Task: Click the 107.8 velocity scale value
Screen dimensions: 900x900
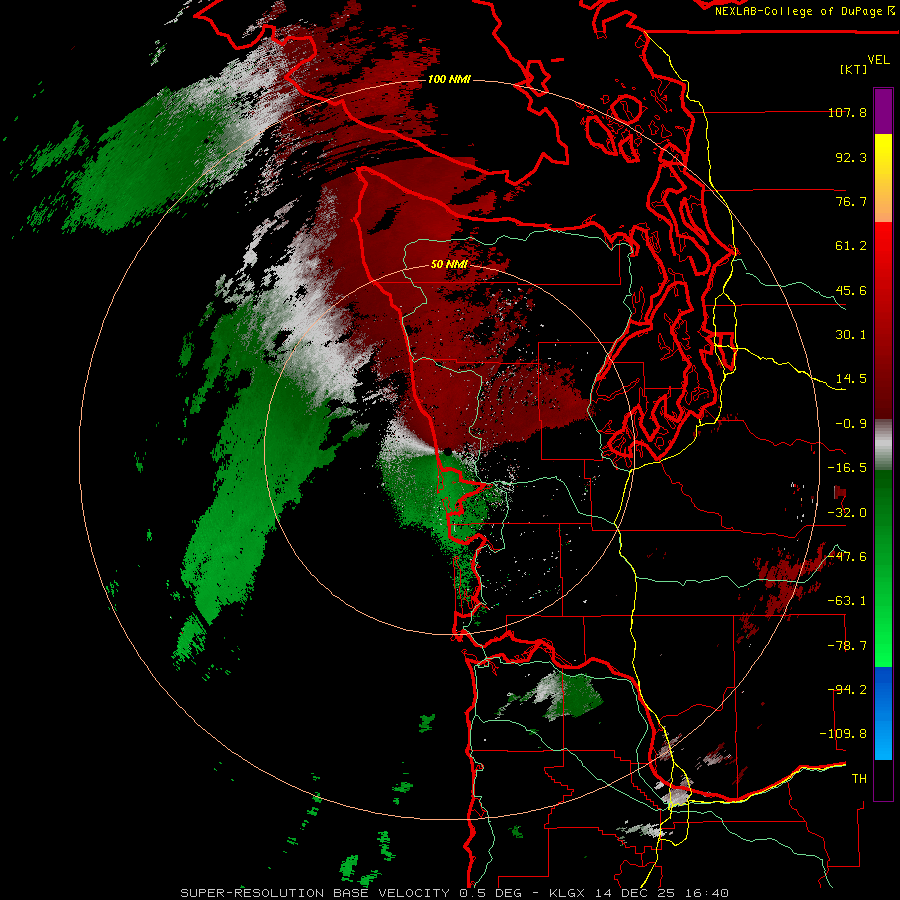Action: tap(847, 113)
